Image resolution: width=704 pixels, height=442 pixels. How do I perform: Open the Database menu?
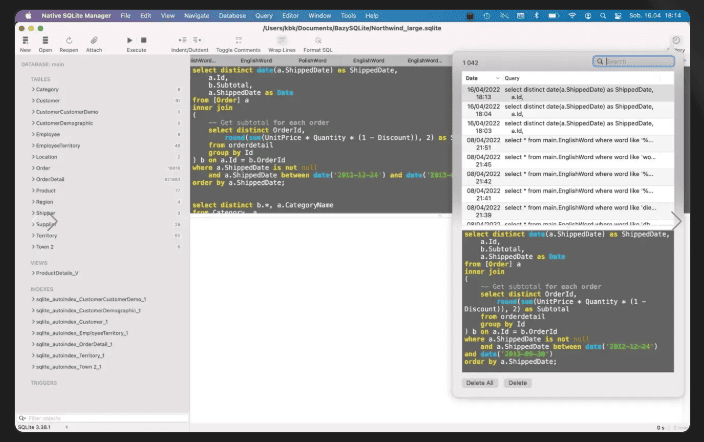coord(232,16)
